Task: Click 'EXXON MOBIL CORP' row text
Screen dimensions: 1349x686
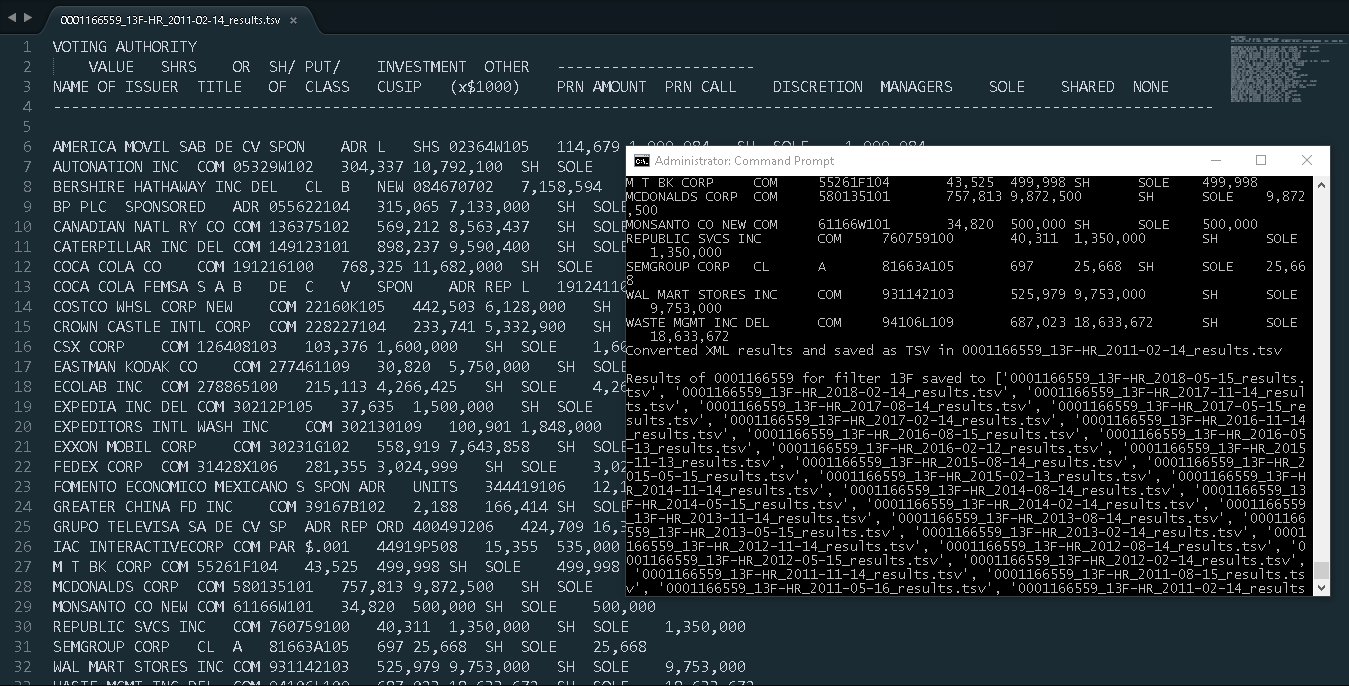Action: pos(125,447)
